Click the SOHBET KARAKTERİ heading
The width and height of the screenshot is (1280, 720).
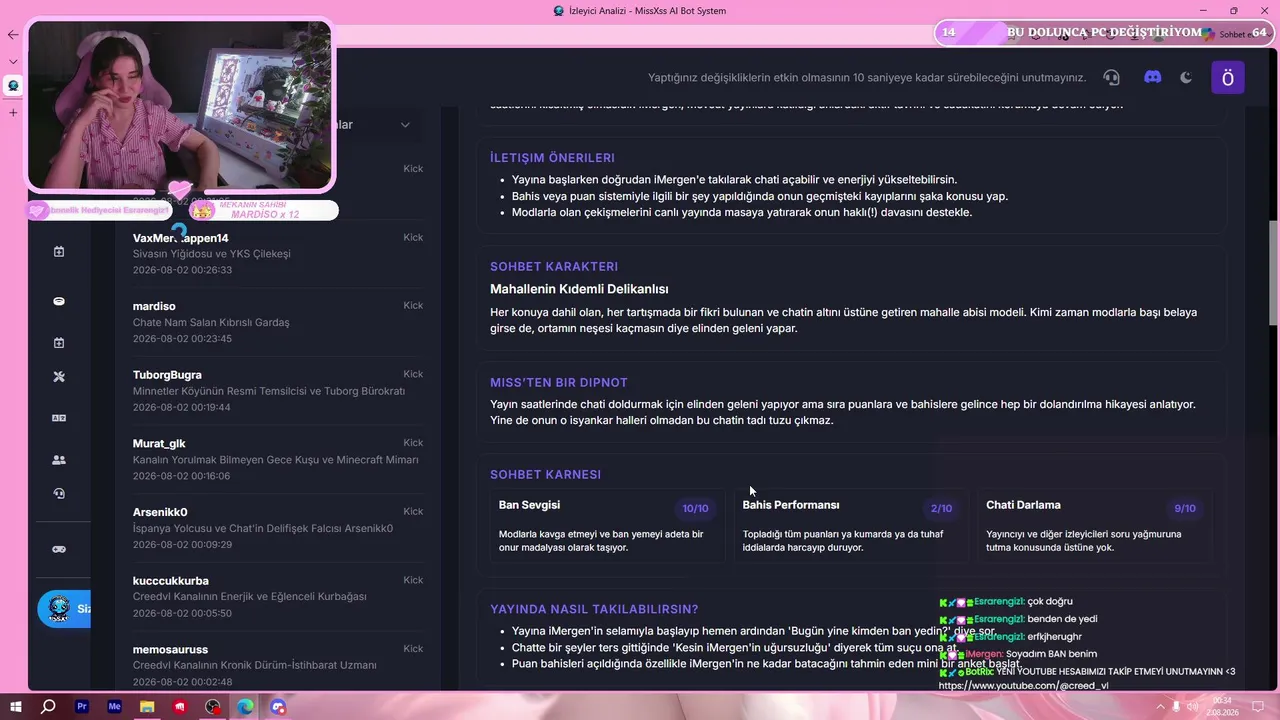click(x=554, y=267)
